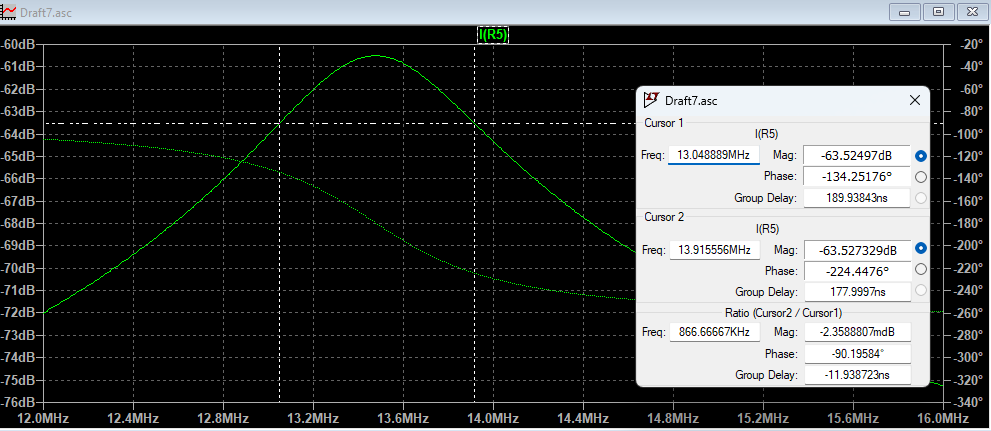
Task: Select Cursor 2 Phase radio button
Action: pyautogui.click(x=921, y=270)
